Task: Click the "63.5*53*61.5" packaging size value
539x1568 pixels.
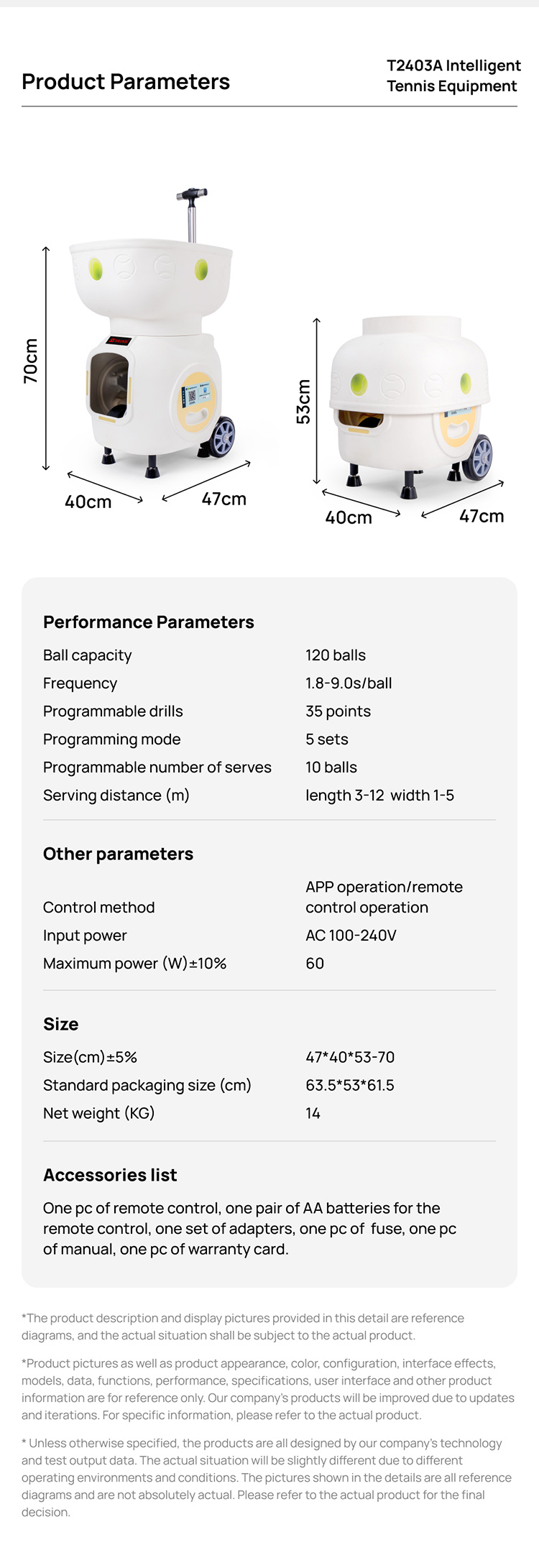Action: (x=350, y=1085)
